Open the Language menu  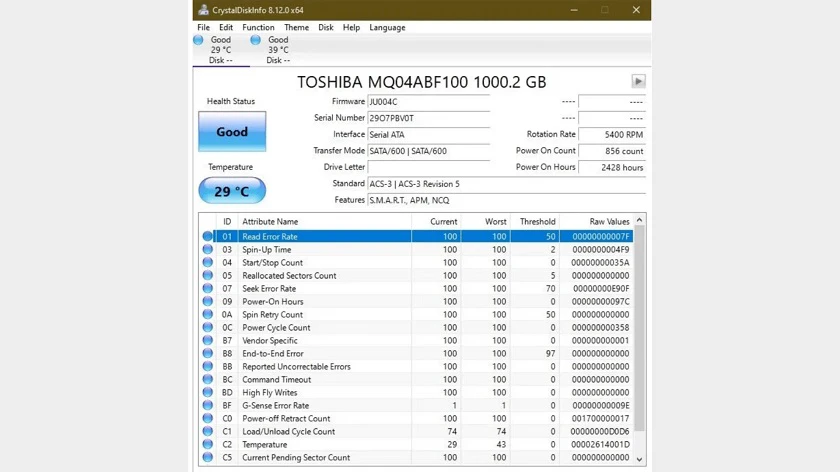387,27
